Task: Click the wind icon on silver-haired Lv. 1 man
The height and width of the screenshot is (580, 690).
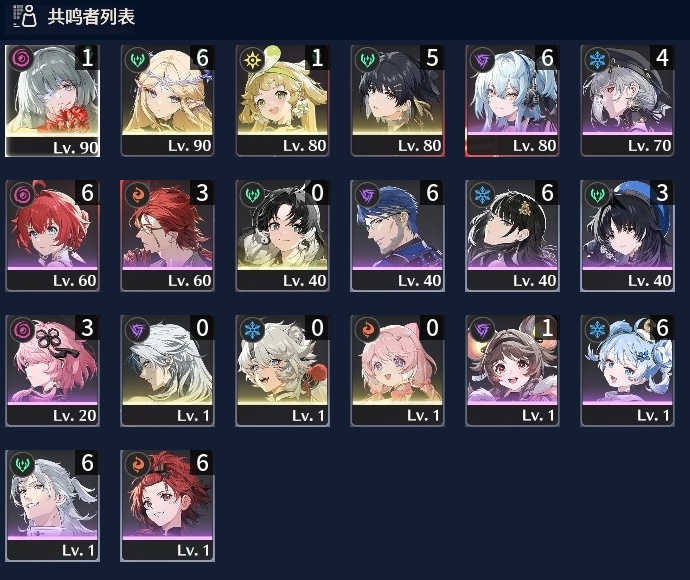Action: tap(22, 465)
